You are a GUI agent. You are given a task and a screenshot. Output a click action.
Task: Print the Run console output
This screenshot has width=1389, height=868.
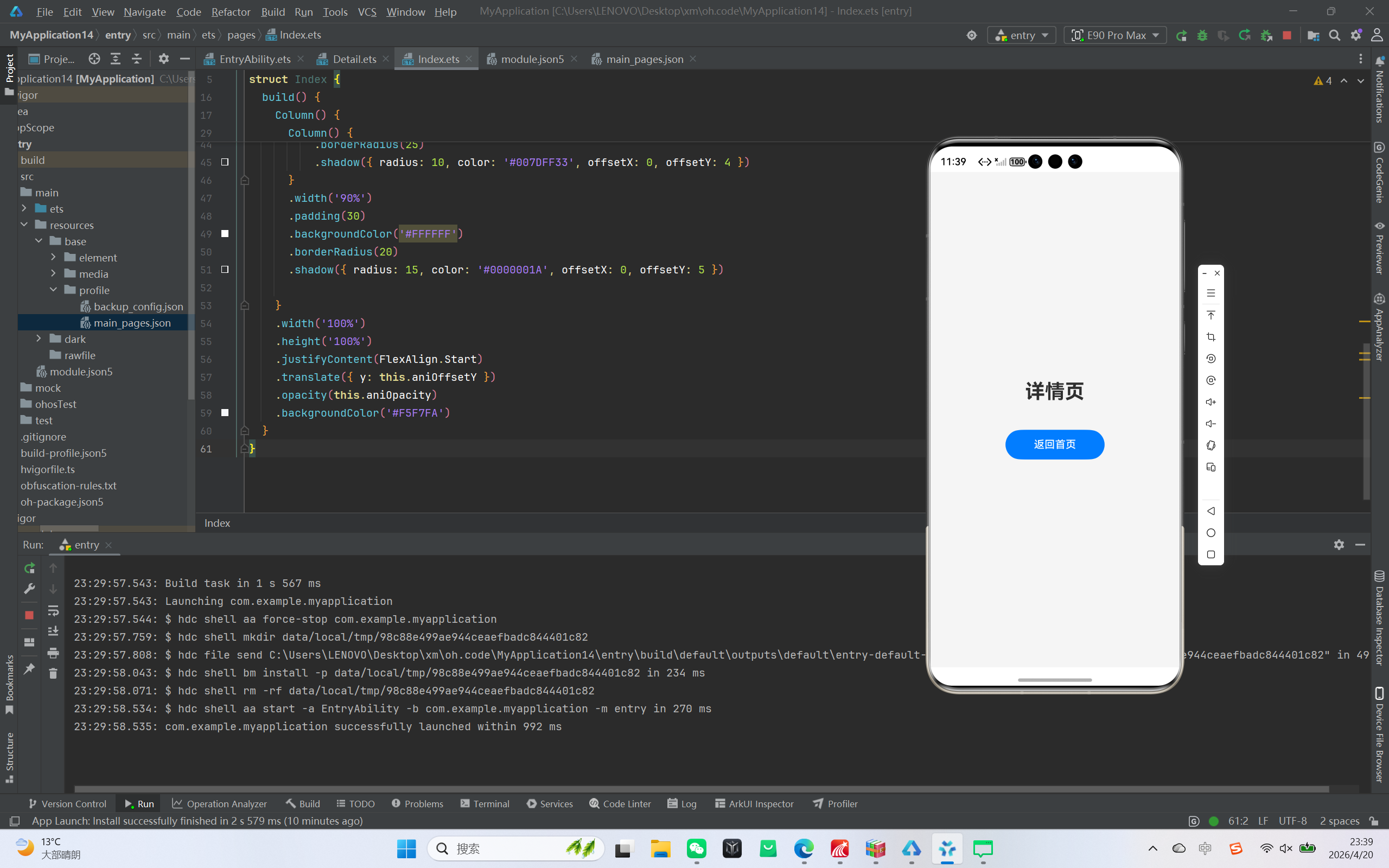[x=53, y=653]
